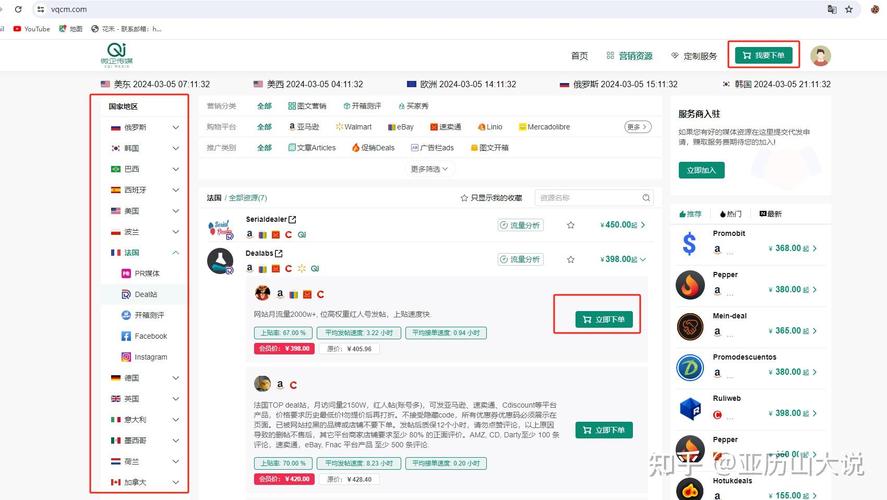Image resolution: width=887 pixels, height=500 pixels.
Task: Open the 营销资源 menu item
Action: coord(630,55)
